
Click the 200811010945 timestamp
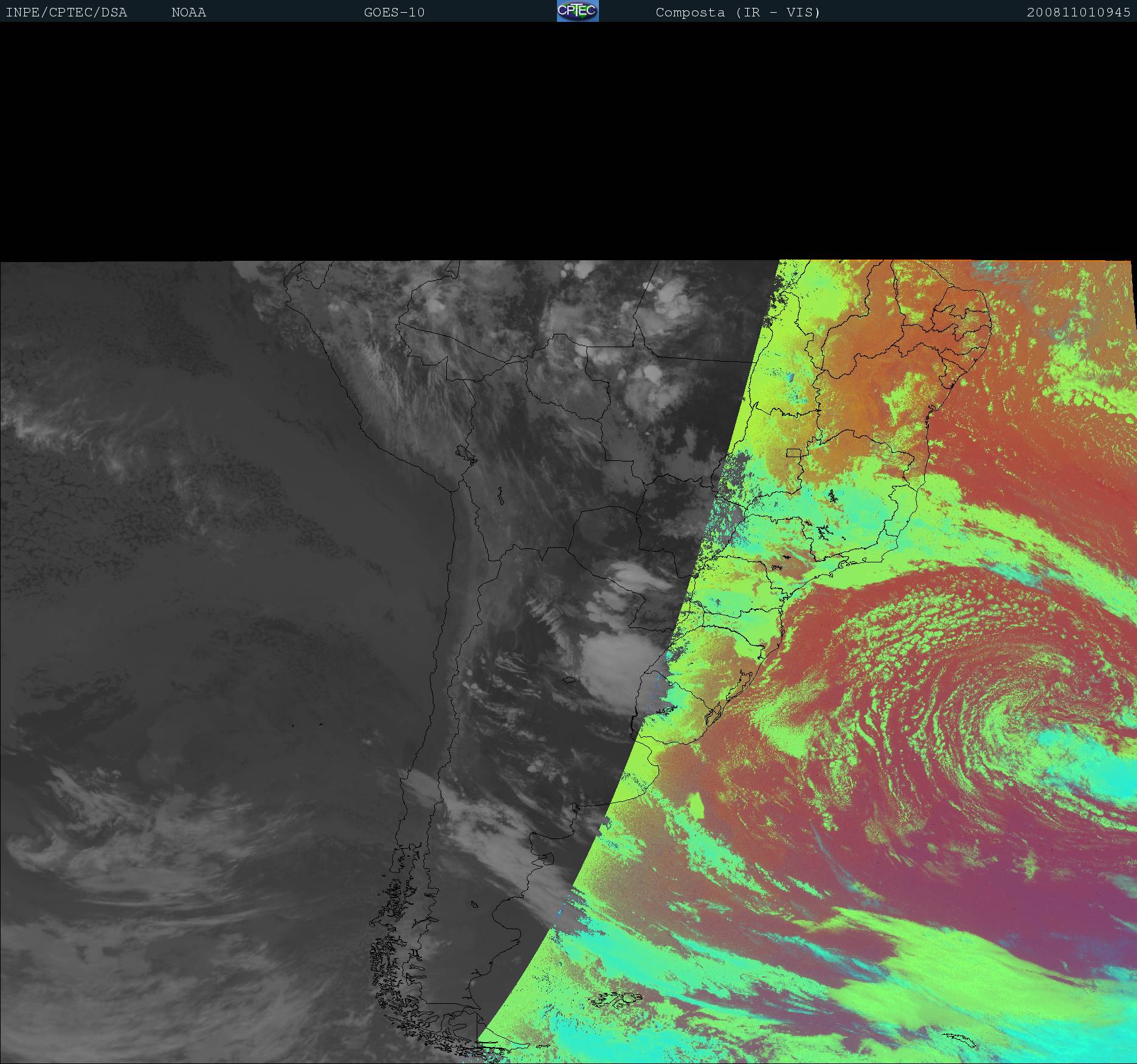pos(1078,13)
